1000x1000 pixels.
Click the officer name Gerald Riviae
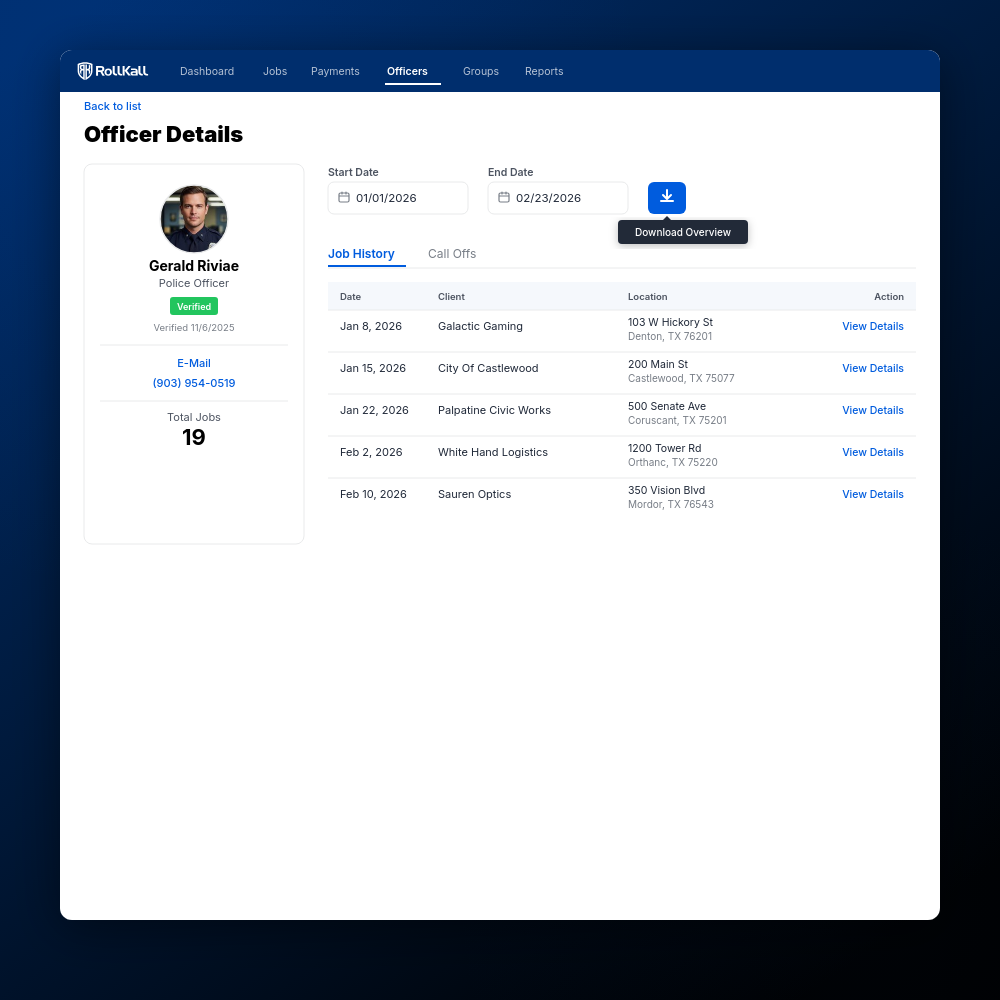[x=194, y=266]
